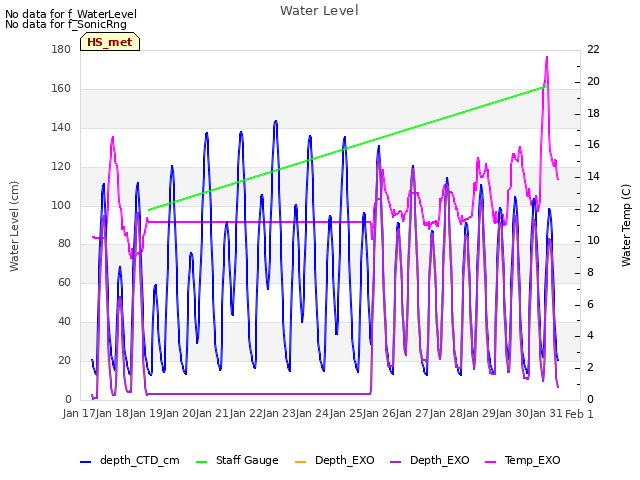Click the 180 left axis tick label

pos(61,49)
